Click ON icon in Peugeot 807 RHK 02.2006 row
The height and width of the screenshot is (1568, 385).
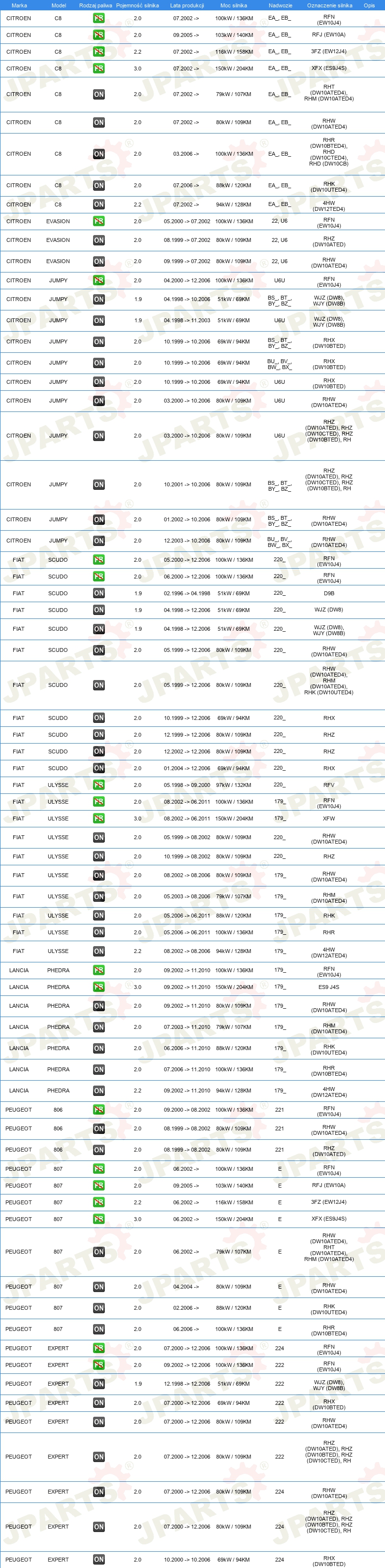pos(98,1307)
